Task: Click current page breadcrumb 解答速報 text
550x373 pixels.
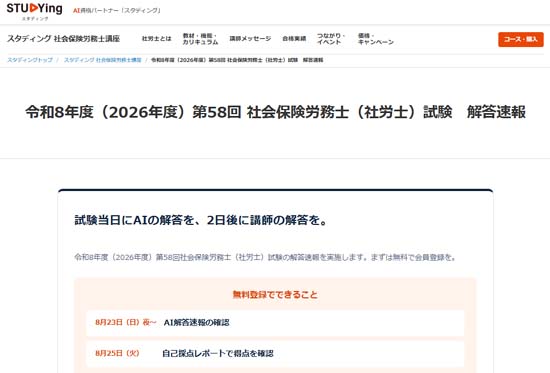Action: click(237, 60)
